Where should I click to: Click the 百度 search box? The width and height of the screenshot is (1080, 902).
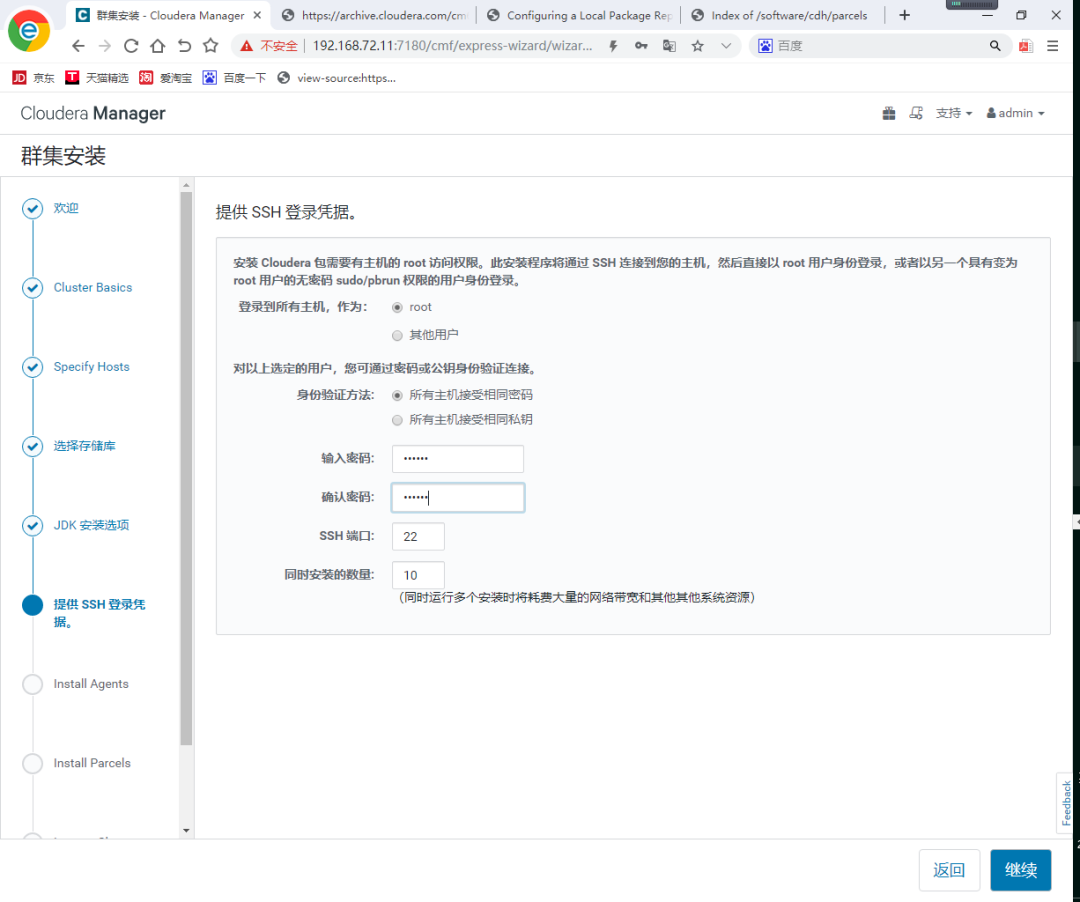click(880, 46)
